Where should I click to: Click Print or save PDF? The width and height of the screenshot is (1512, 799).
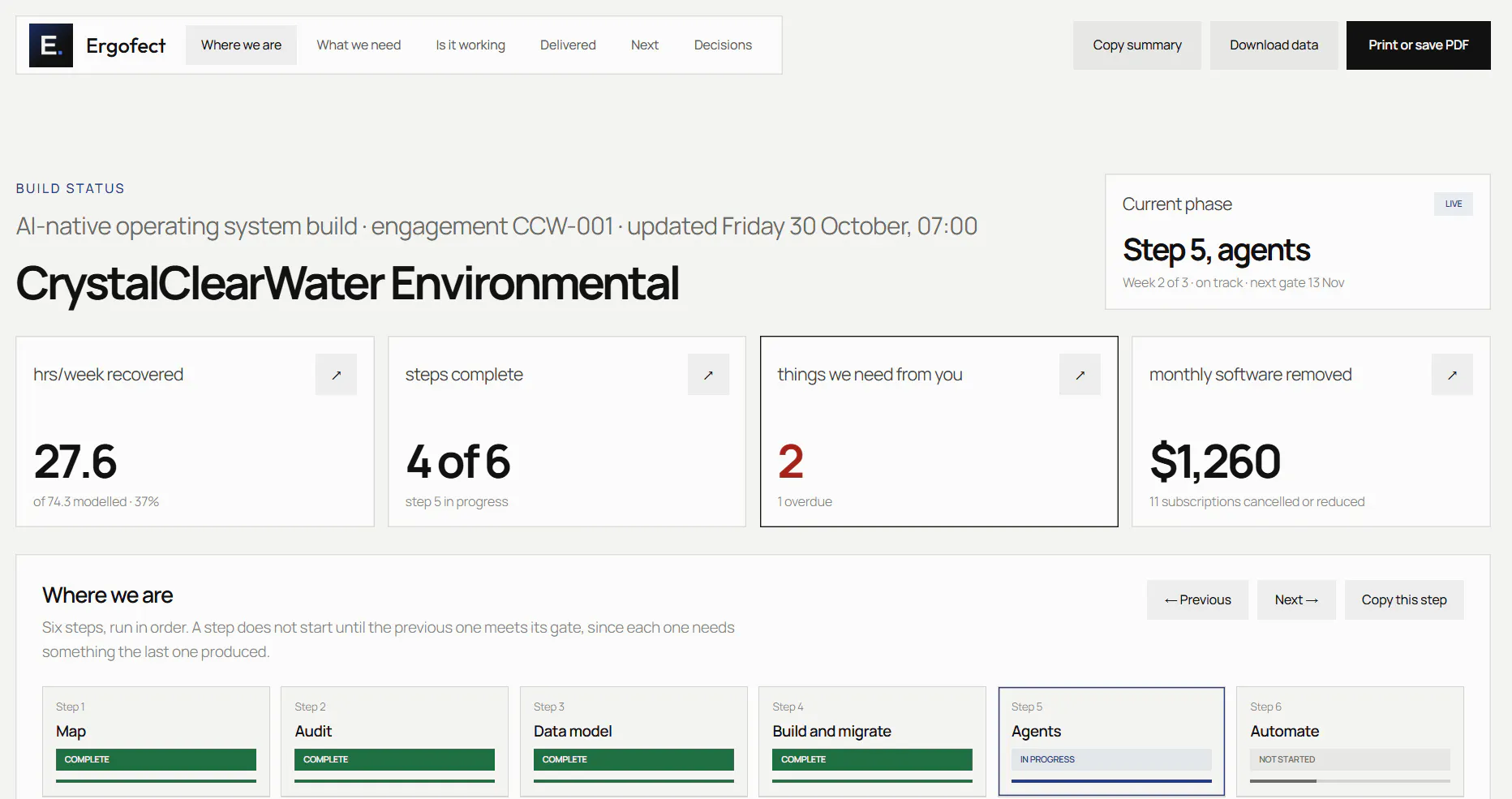tap(1418, 45)
